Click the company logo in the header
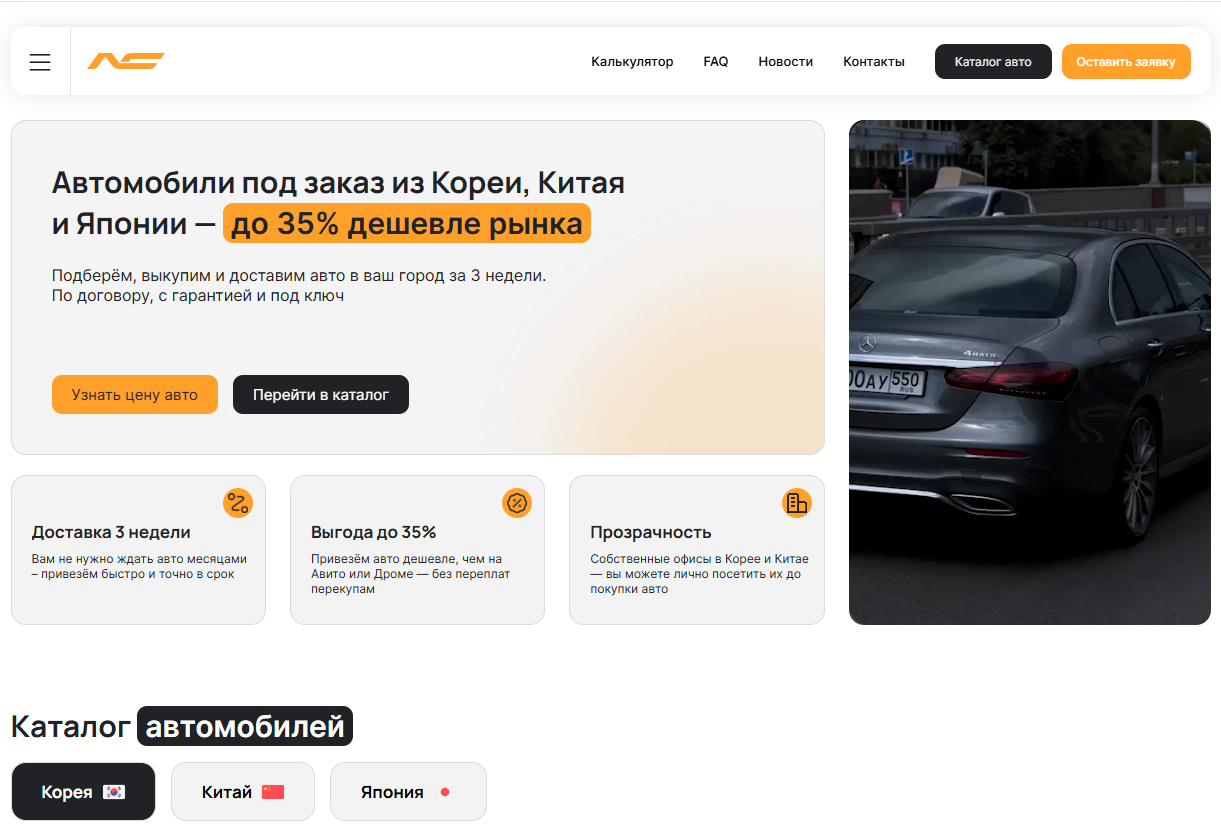This screenshot has width=1221, height=833. tap(126, 61)
